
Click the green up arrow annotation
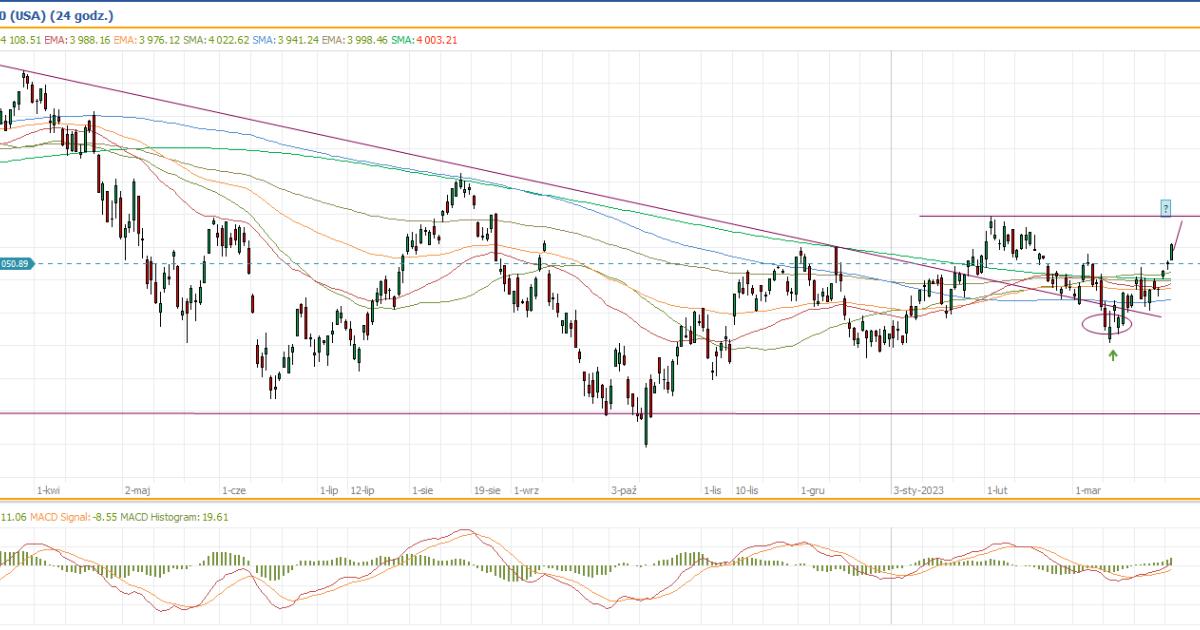tap(1113, 355)
